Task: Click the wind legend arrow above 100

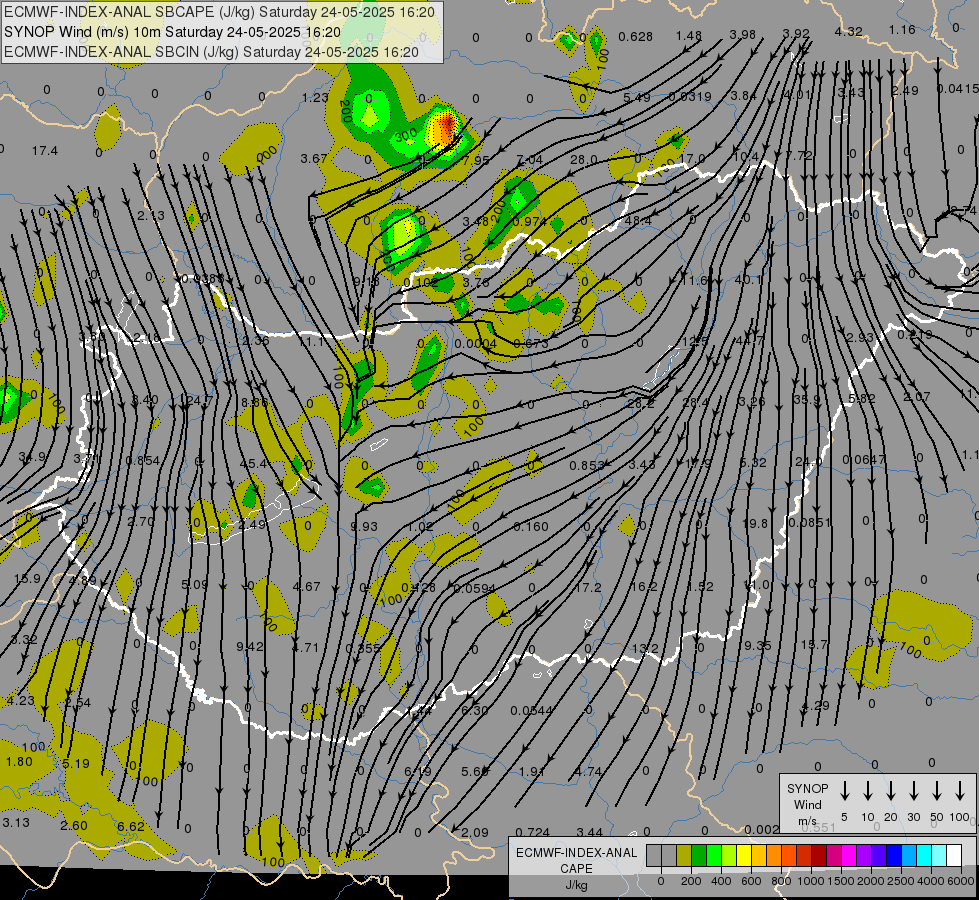Action: tap(960, 791)
